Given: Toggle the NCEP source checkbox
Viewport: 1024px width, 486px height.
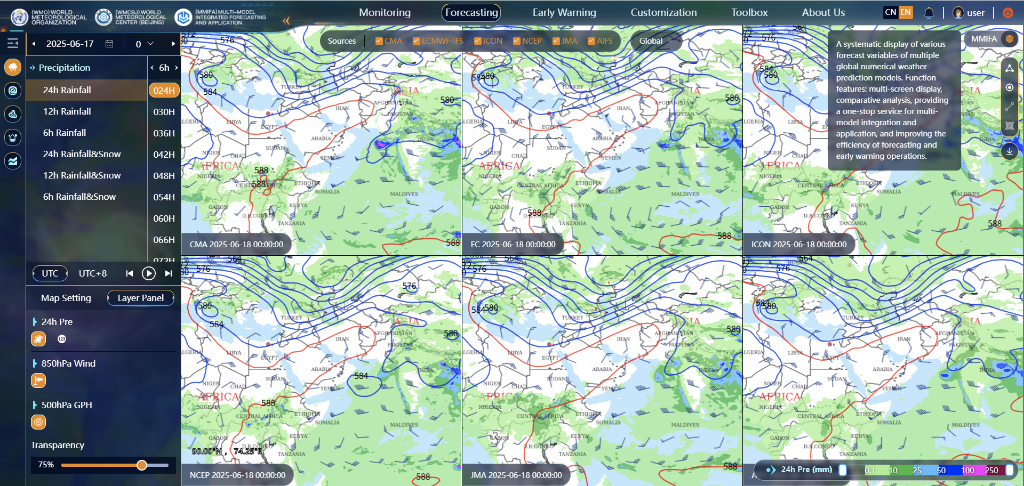Looking at the screenshot, I should (517, 41).
